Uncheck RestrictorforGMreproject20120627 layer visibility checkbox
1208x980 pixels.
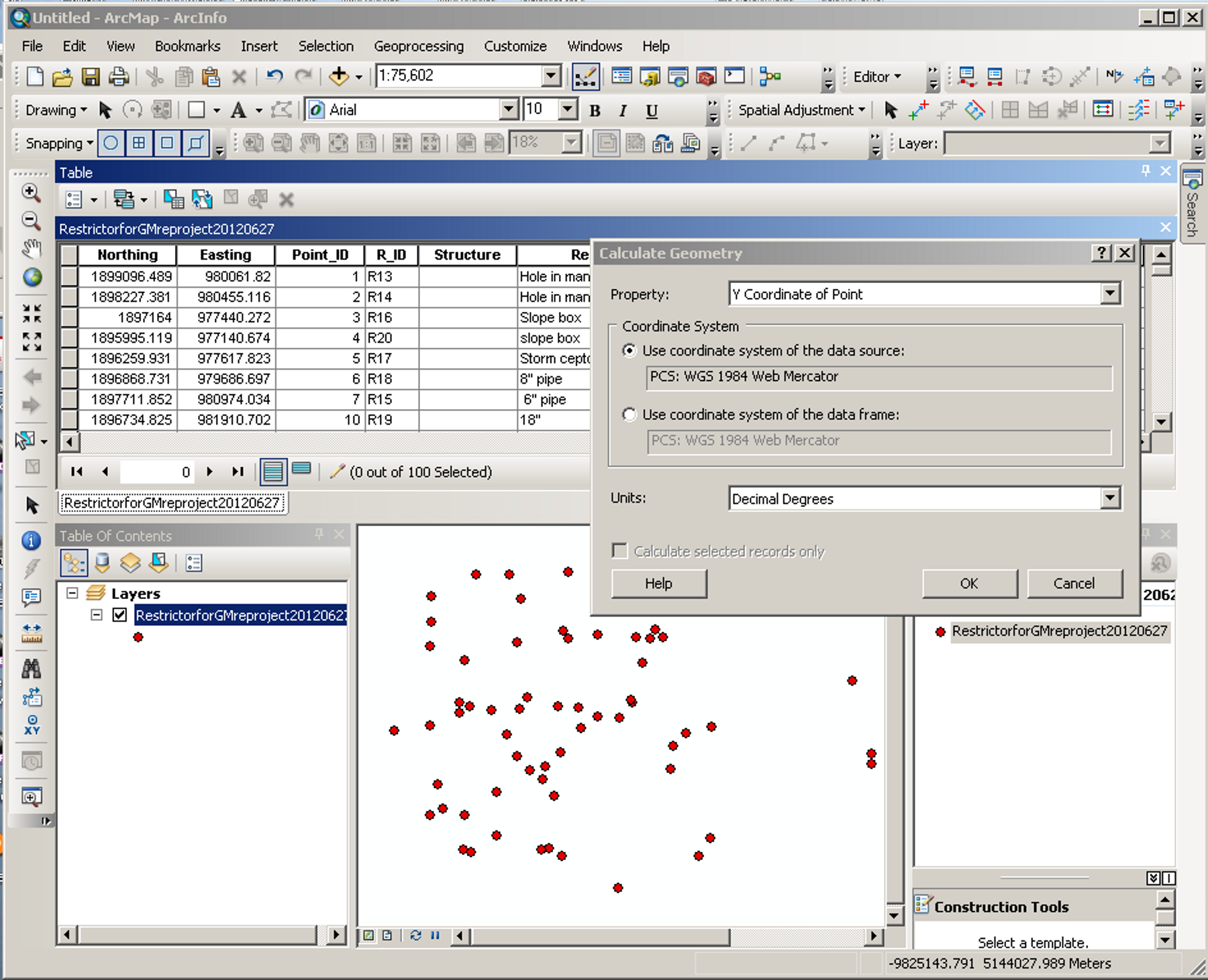[119, 614]
